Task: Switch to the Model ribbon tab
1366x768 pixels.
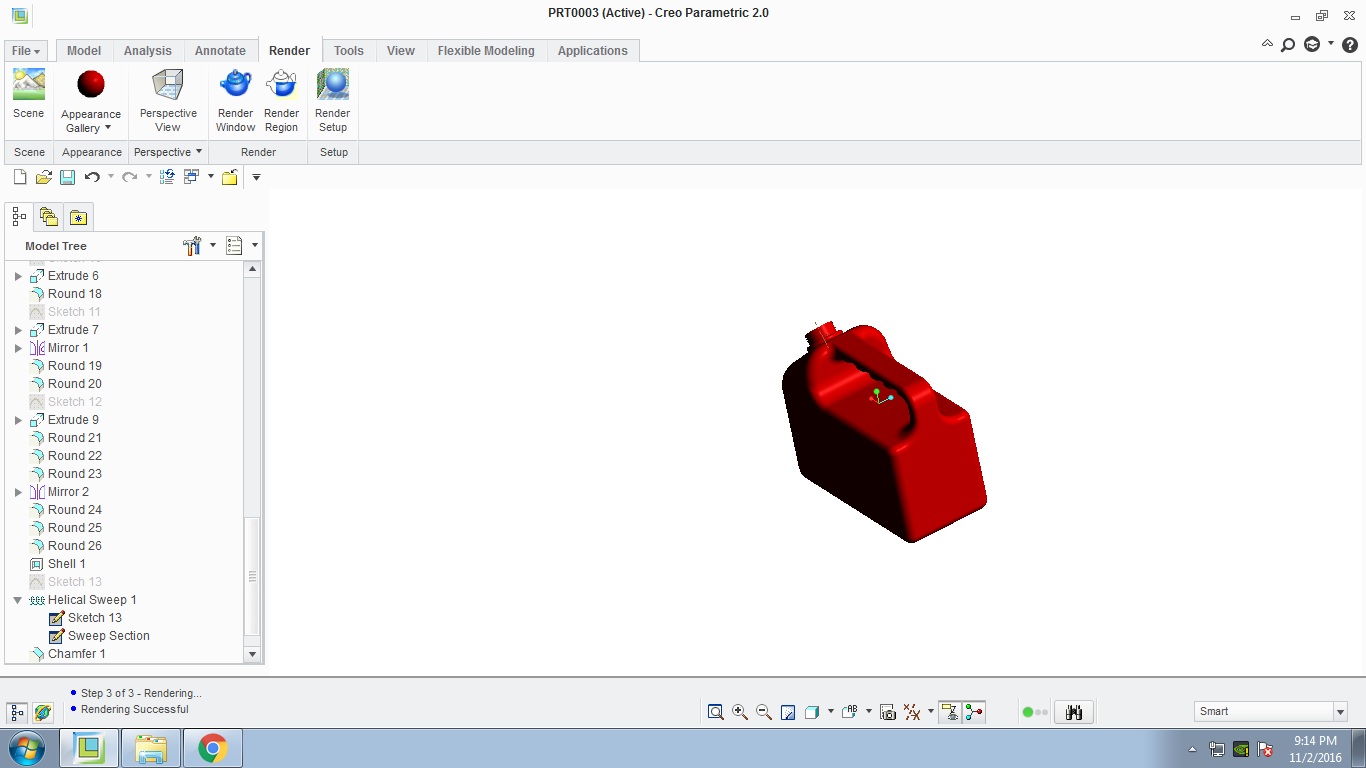Action: (84, 51)
